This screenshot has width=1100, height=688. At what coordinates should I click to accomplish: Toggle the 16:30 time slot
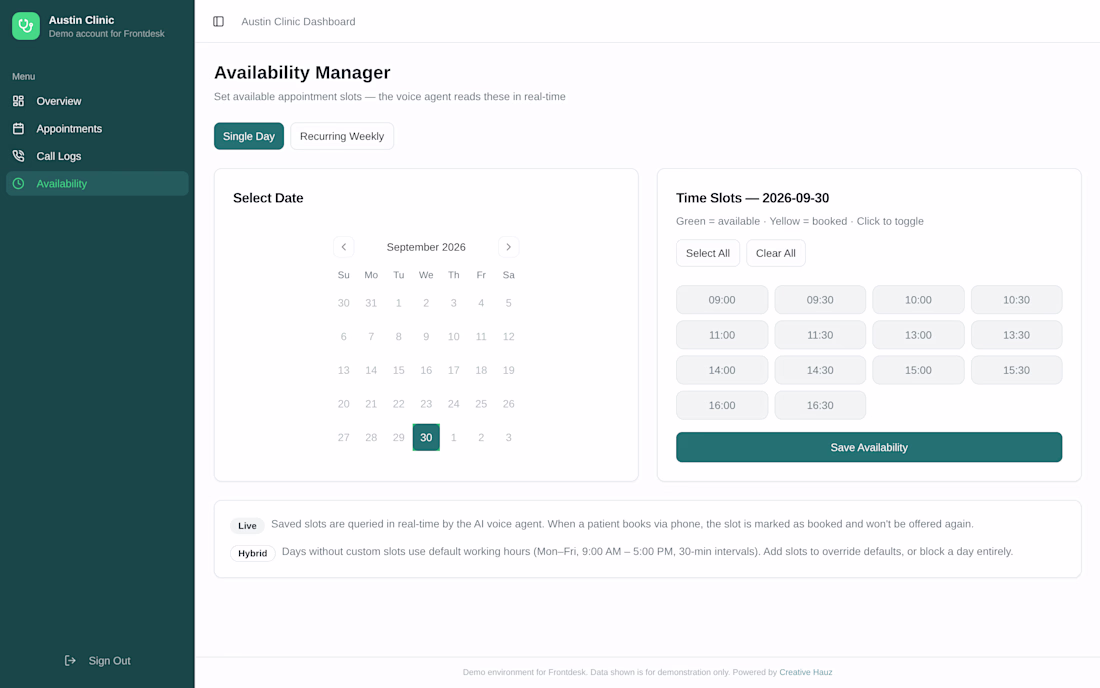point(820,405)
